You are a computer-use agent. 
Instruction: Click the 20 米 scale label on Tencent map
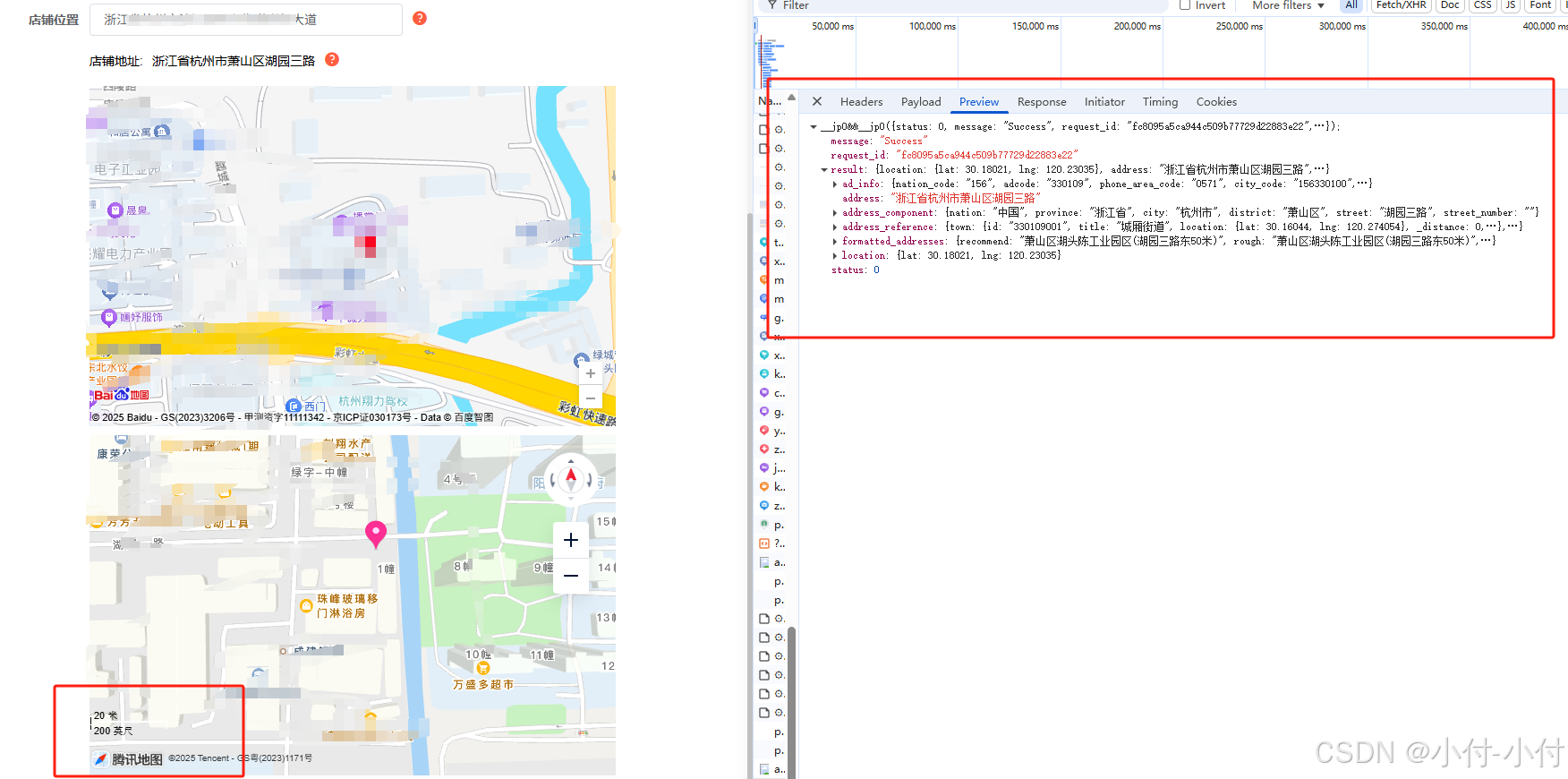pos(107,715)
